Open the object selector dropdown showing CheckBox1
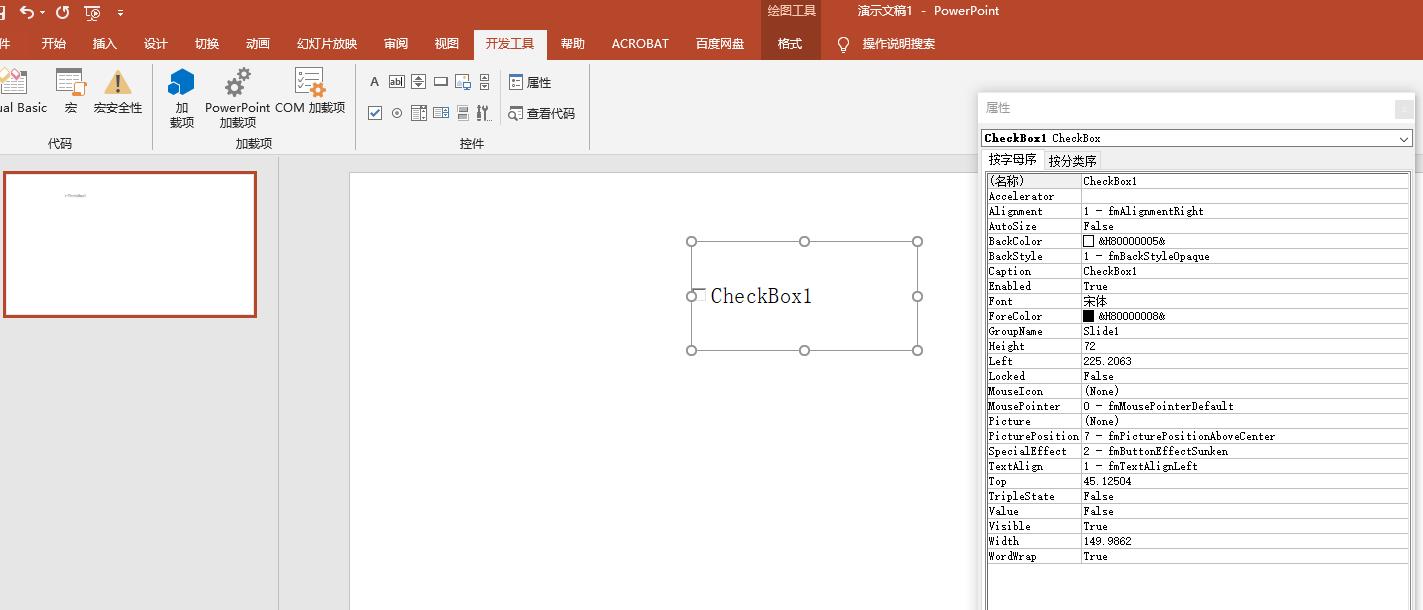This screenshot has width=1423, height=610. (1403, 138)
